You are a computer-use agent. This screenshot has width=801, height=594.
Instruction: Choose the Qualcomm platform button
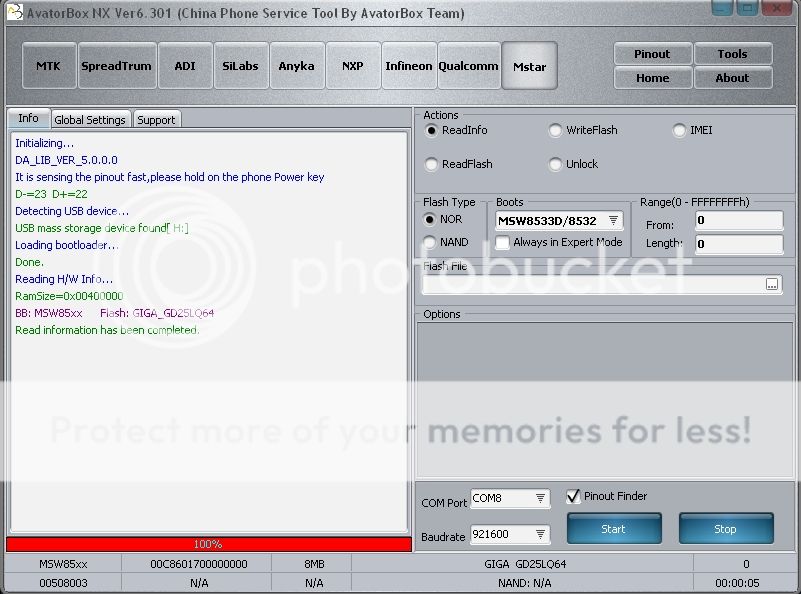468,66
